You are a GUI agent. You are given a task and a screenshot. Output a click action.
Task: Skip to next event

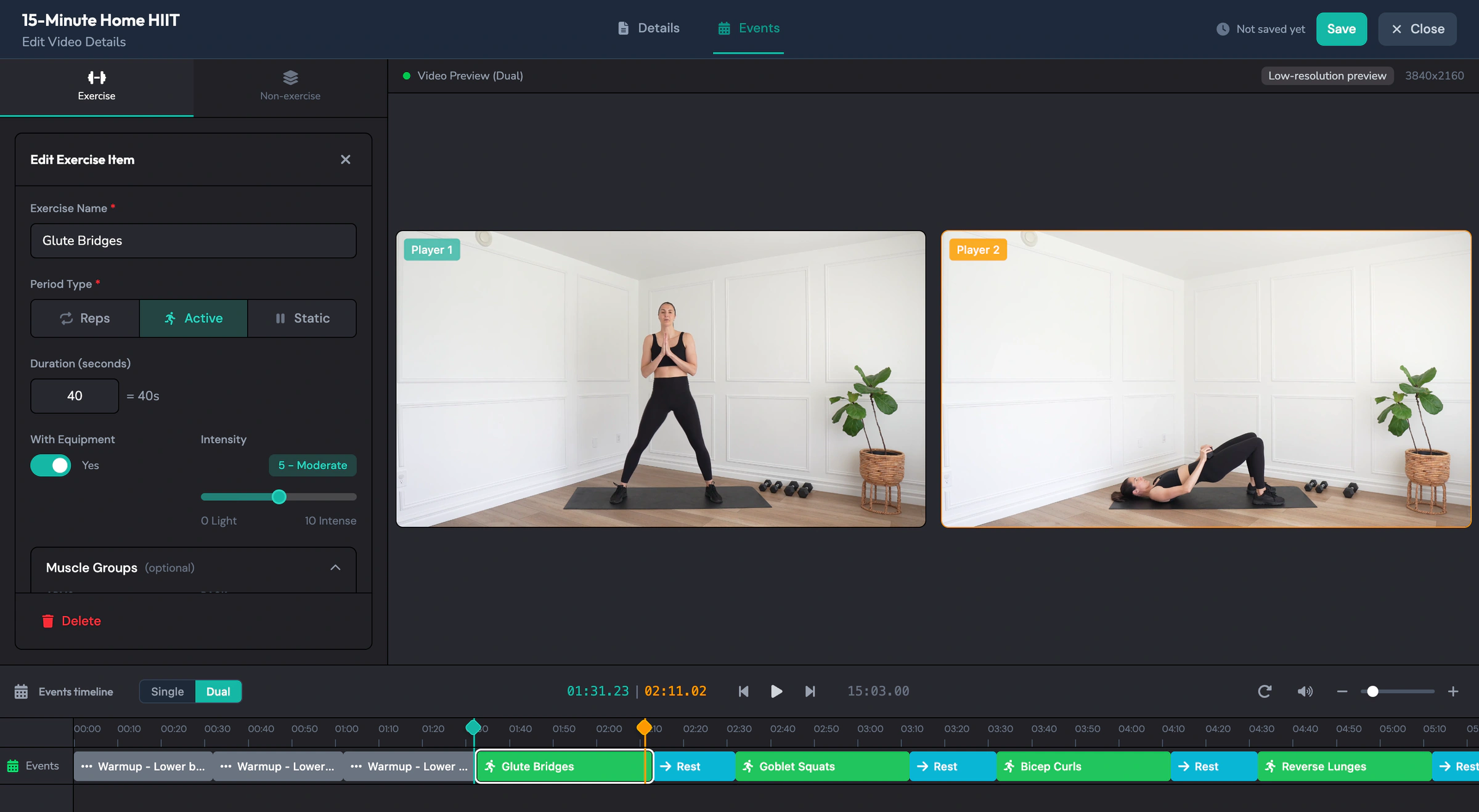[x=810, y=691]
